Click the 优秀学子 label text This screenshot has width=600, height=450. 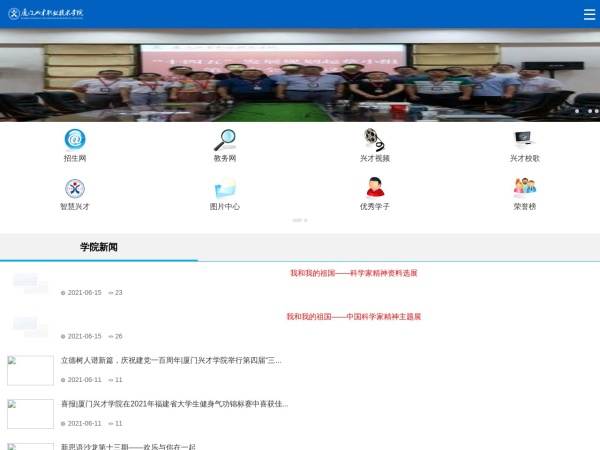point(375,207)
